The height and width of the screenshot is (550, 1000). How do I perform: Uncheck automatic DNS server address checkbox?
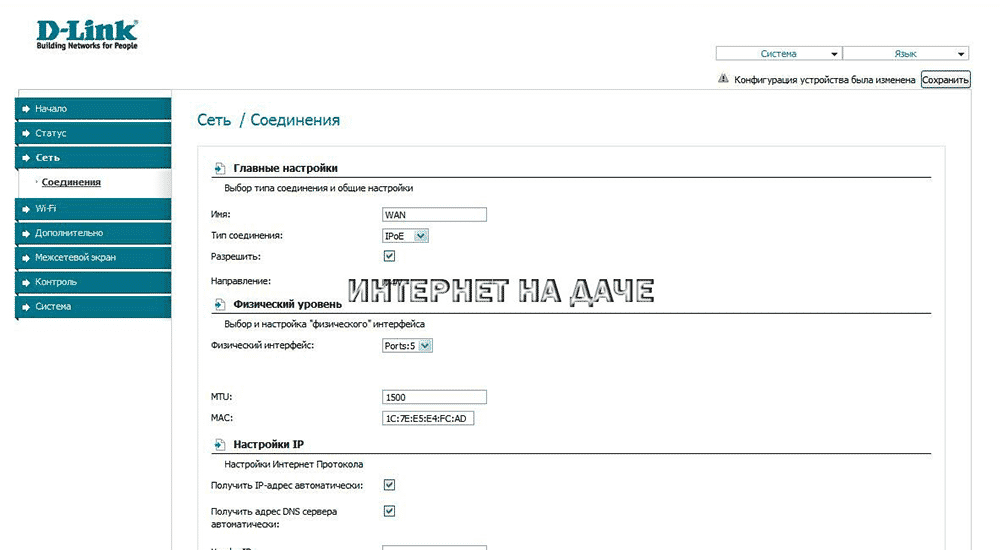click(x=390, y=511)
